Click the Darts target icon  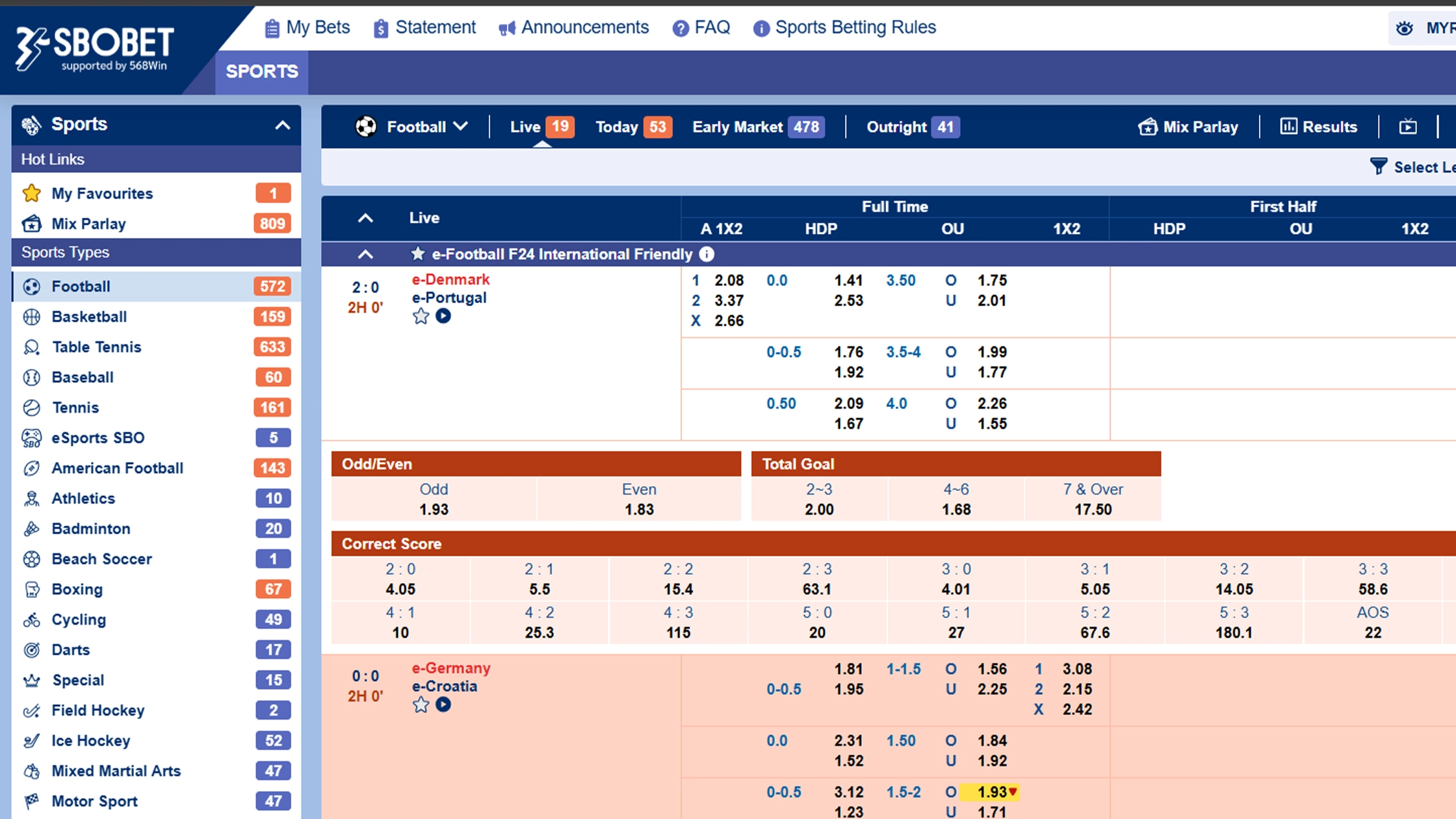click(31, 650)
